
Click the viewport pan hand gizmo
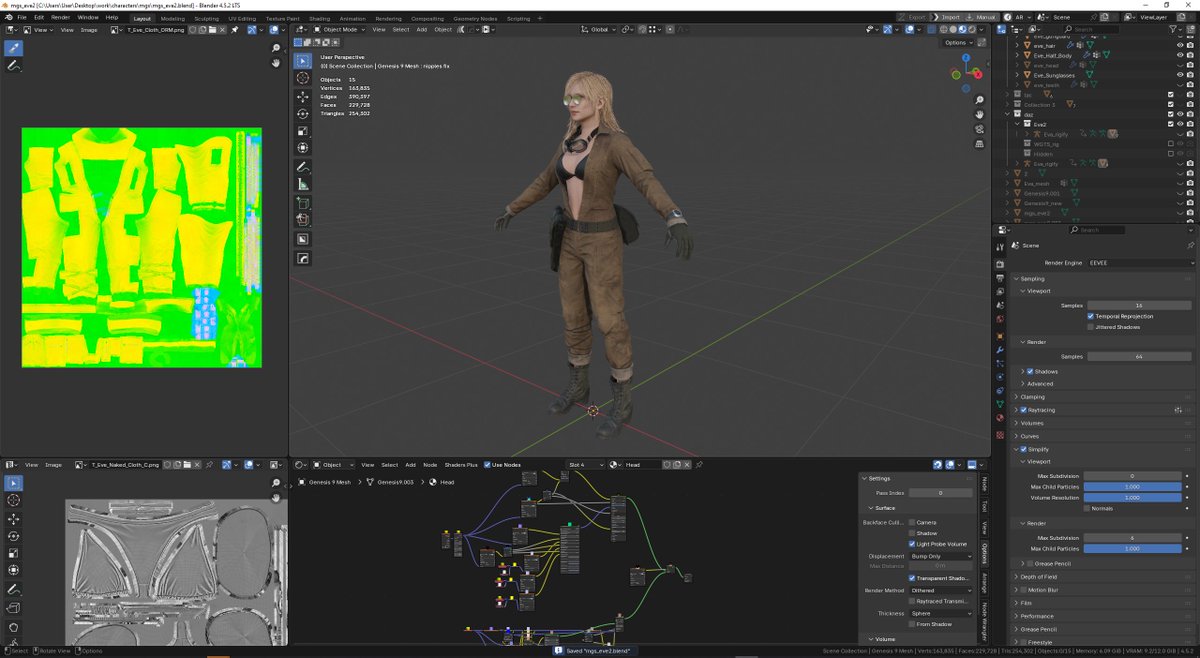click(979, 113)
